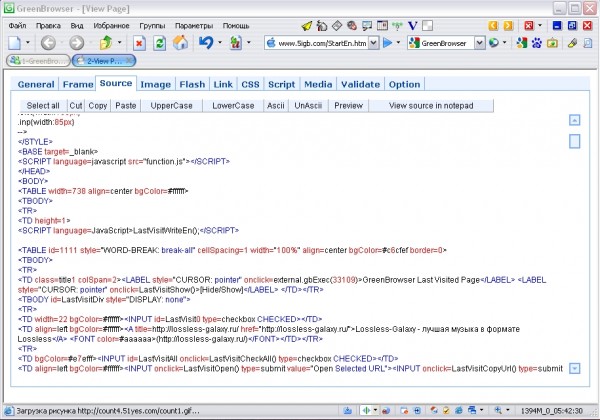Click the Up folder icon
Screen dimensions: 600x420
click(x=106, y=43)
